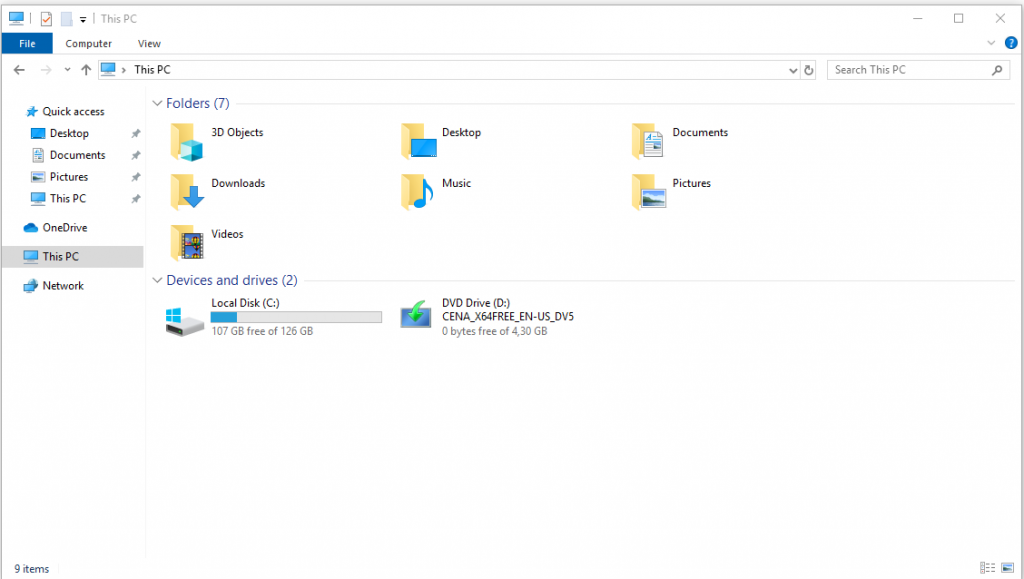Unpin Documents using its pin icon

(136, 155)
